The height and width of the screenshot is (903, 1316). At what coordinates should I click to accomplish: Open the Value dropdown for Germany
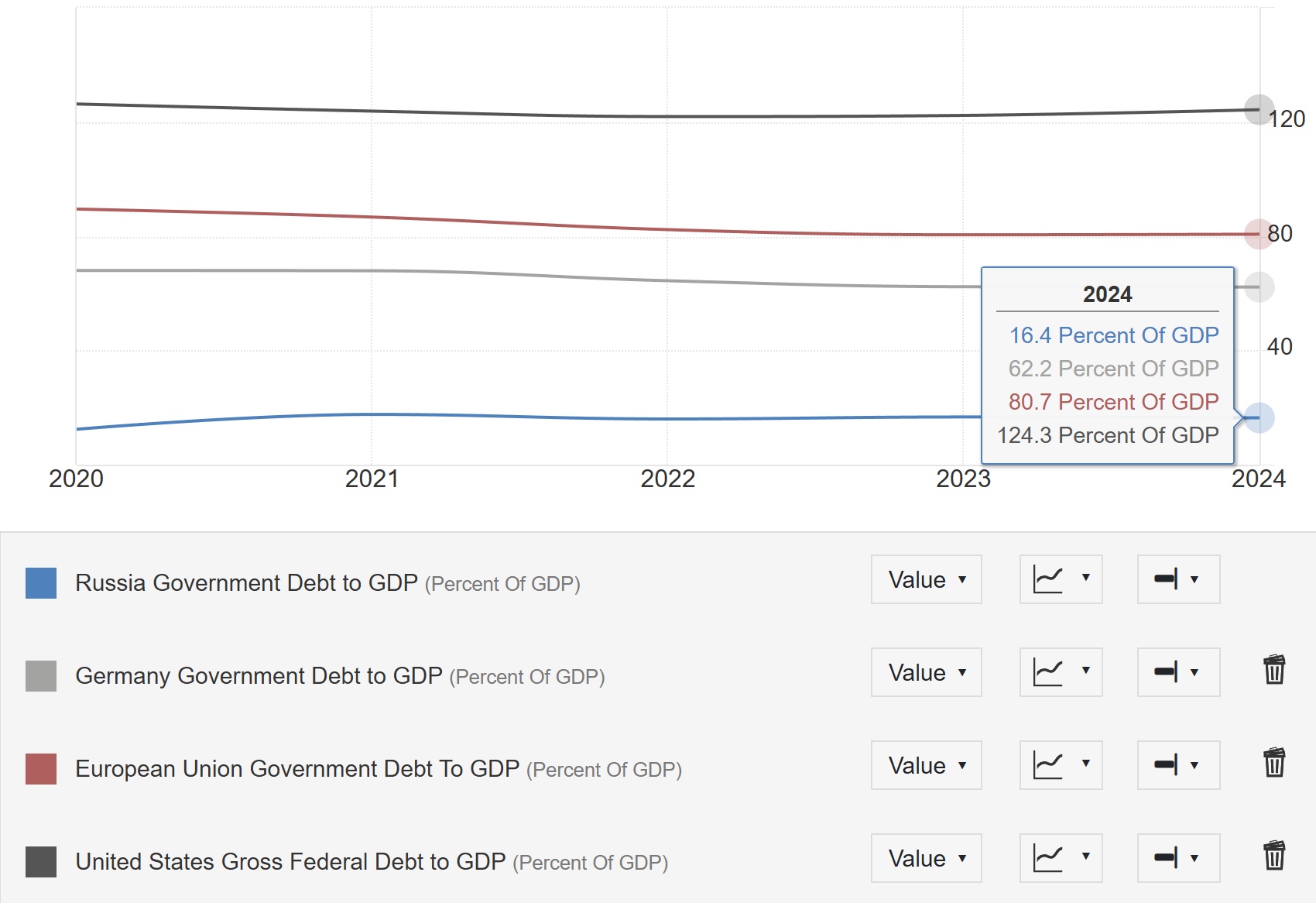point(926,672)
